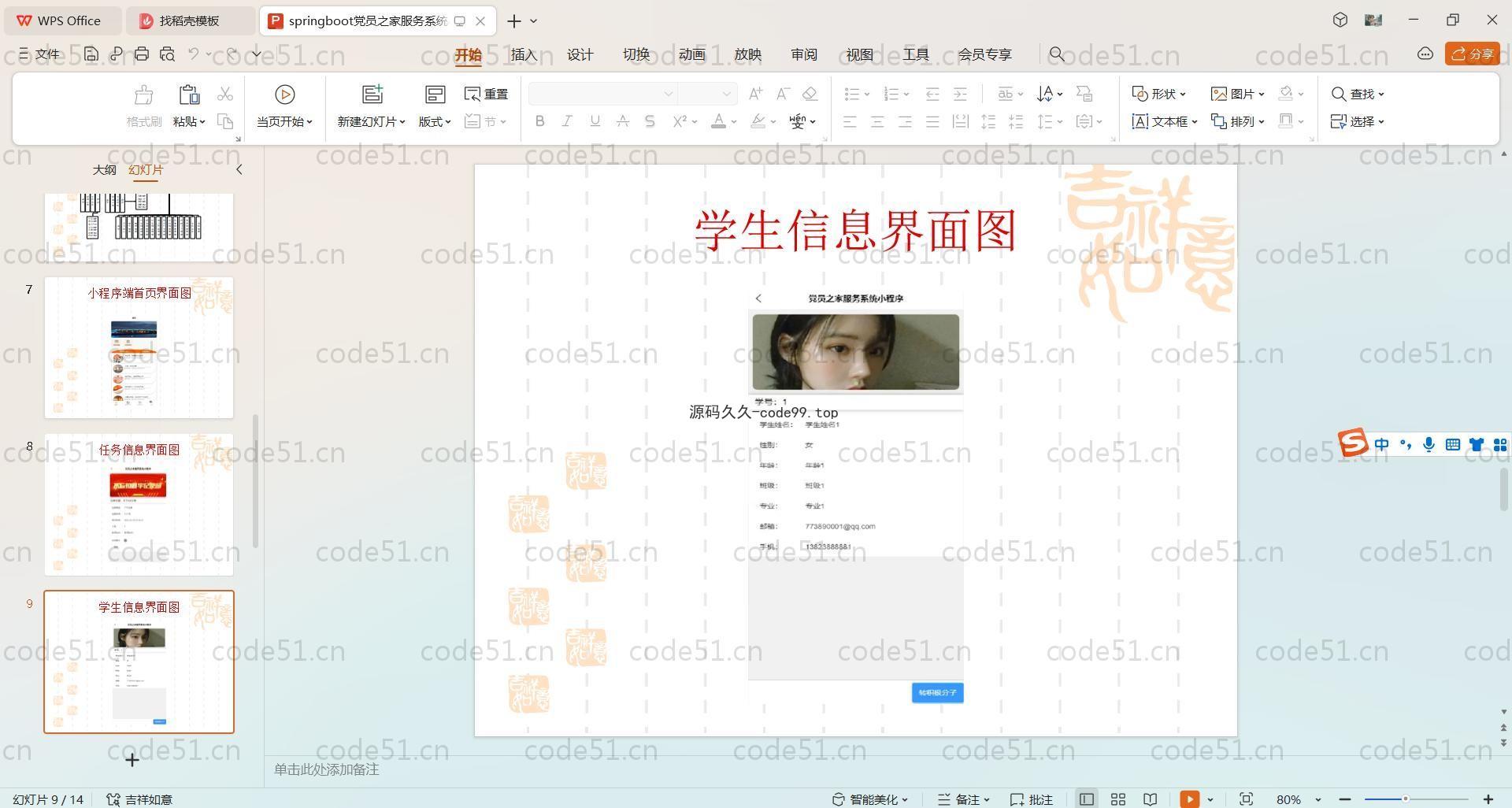1512x808 pixels.
Task: Open the 找稻壳模板 tab
Action: (189, 20)
